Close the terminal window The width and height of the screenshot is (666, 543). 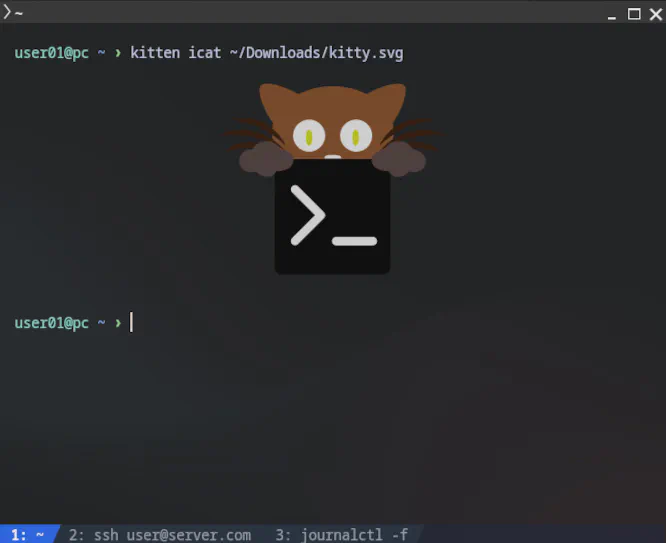tap(656, 14)
